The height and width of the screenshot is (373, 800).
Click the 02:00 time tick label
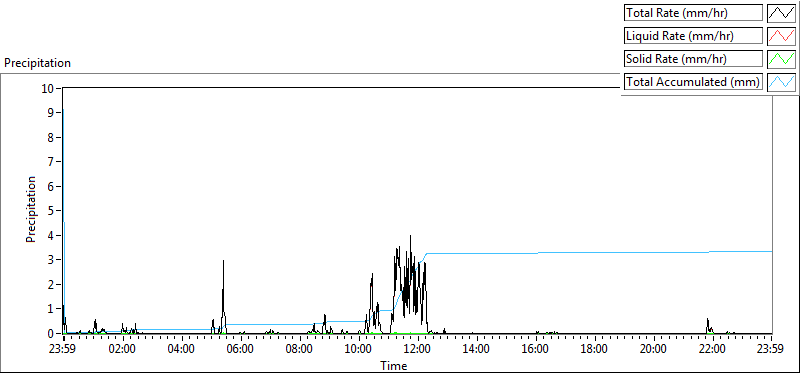[122, 350]
